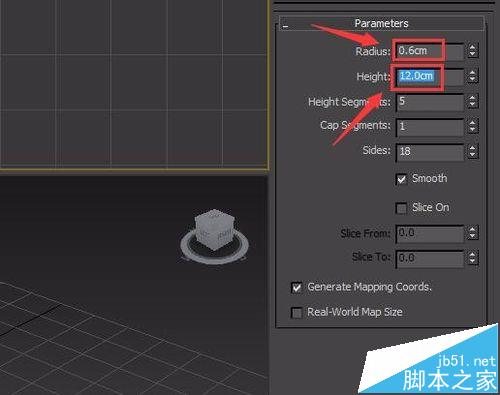Click the Slice To value field
The image size is (500, 395).
click(430, 258)
